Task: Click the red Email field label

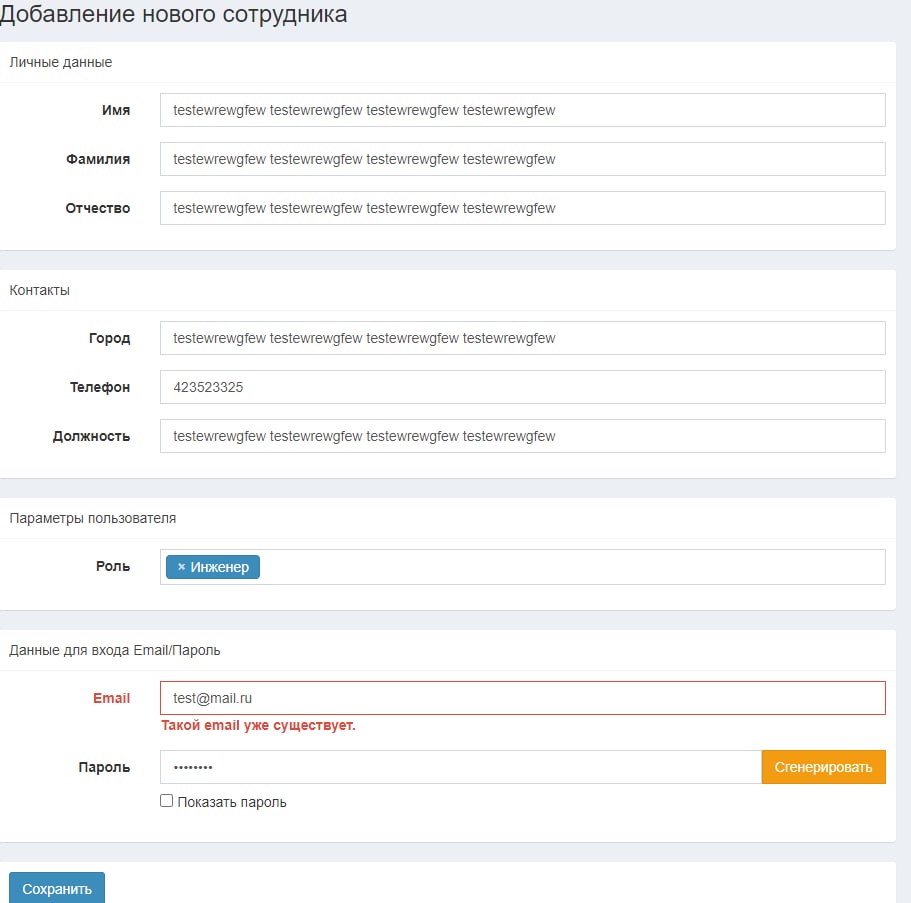Action: tap(112, 698)
